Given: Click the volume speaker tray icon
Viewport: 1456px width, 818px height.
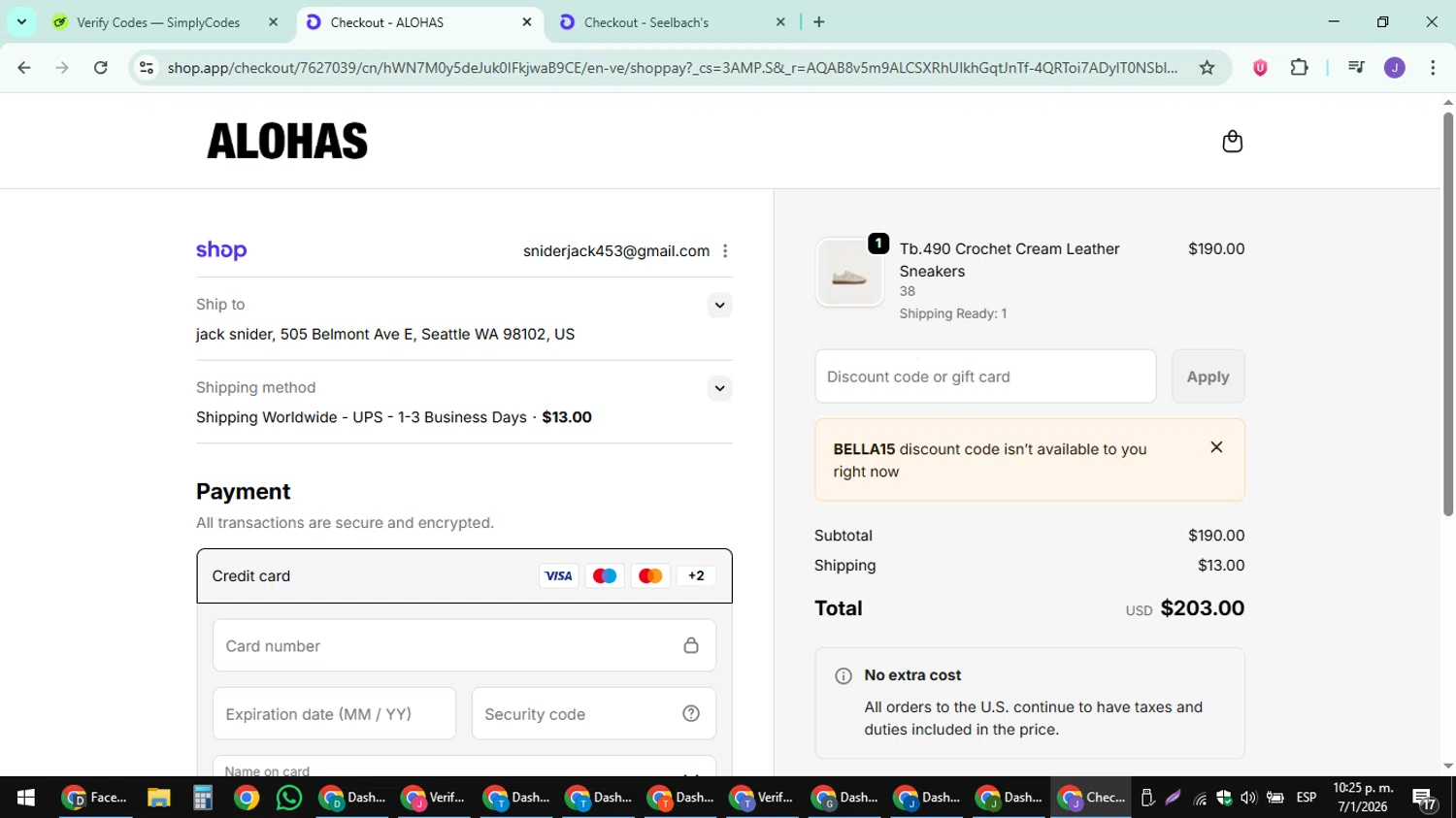Looking at the screenshot, I should (x=1248, y=798).
